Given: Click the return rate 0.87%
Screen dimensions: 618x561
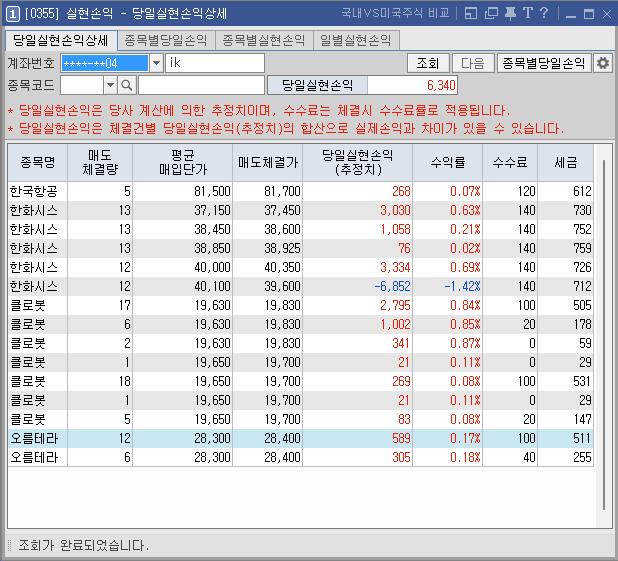Looking at the screenshot, I should tap(465, 343).
